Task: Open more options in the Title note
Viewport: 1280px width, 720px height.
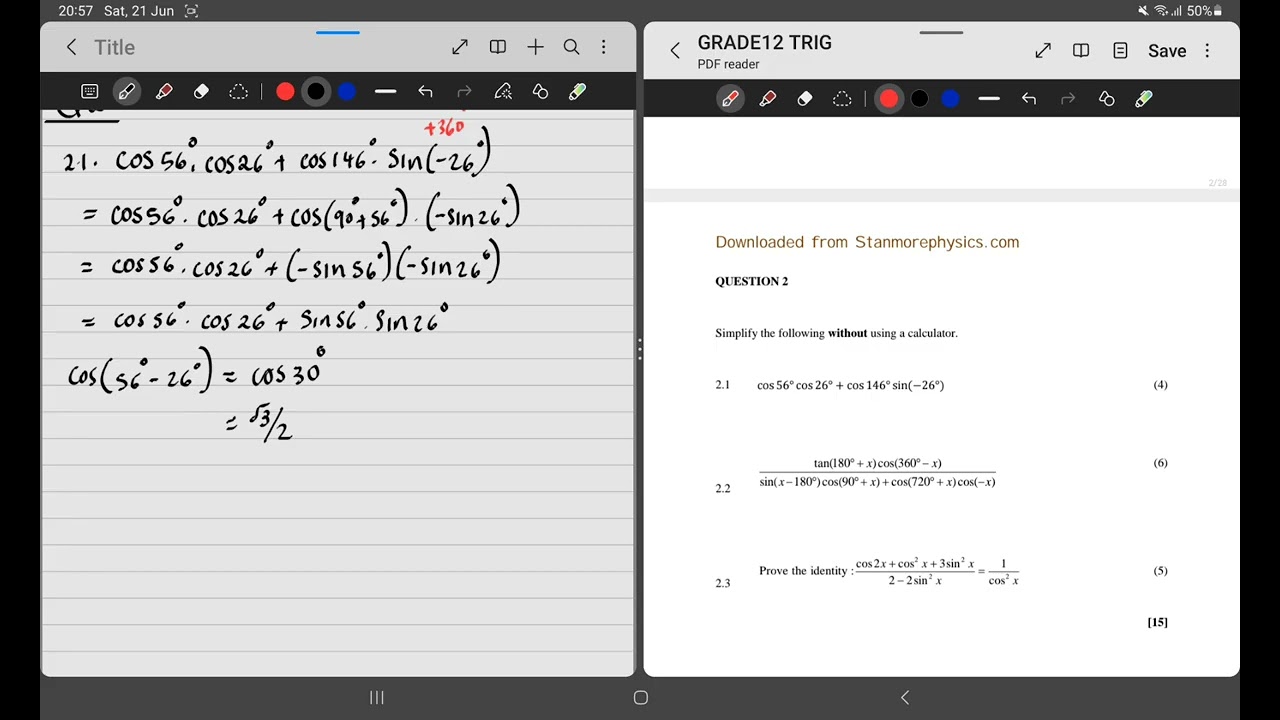Action: (x=603, y=47)
